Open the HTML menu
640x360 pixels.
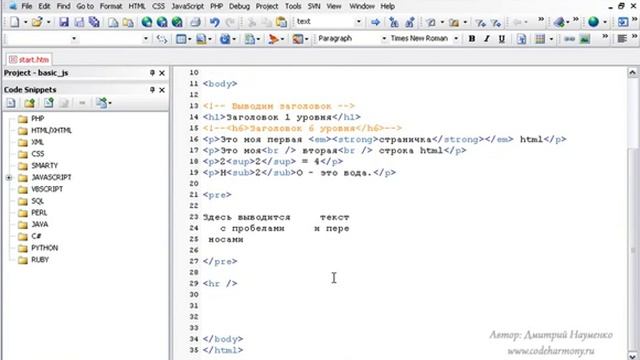click(137, 7)
